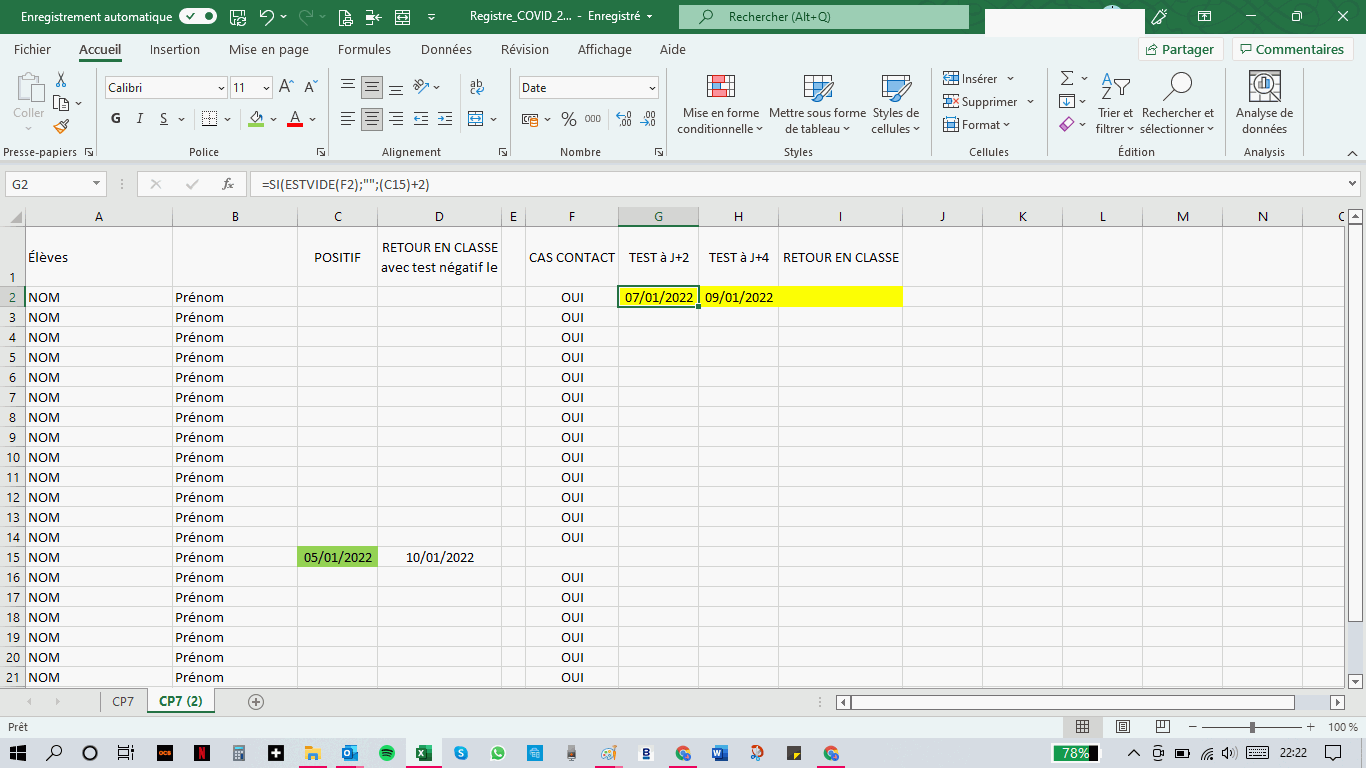Click the Italic formatting icon
This screenshot has width=1366, height=768.
click(139, 119)
